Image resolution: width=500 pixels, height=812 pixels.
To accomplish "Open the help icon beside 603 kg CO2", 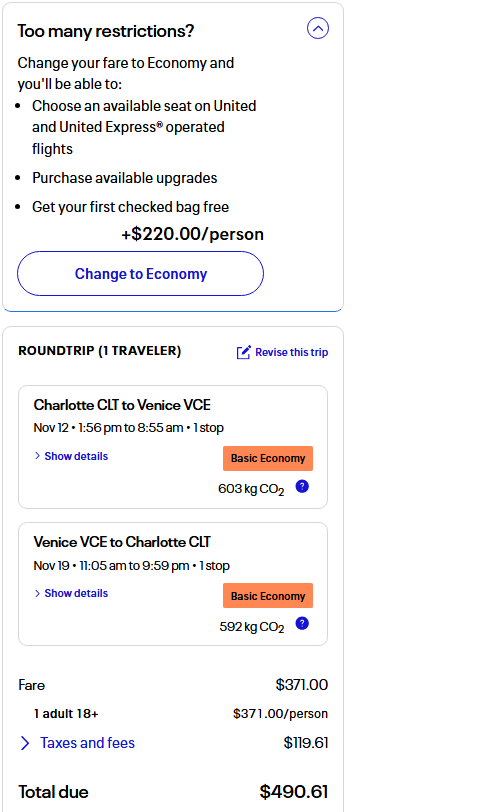I will click(302, 486).
